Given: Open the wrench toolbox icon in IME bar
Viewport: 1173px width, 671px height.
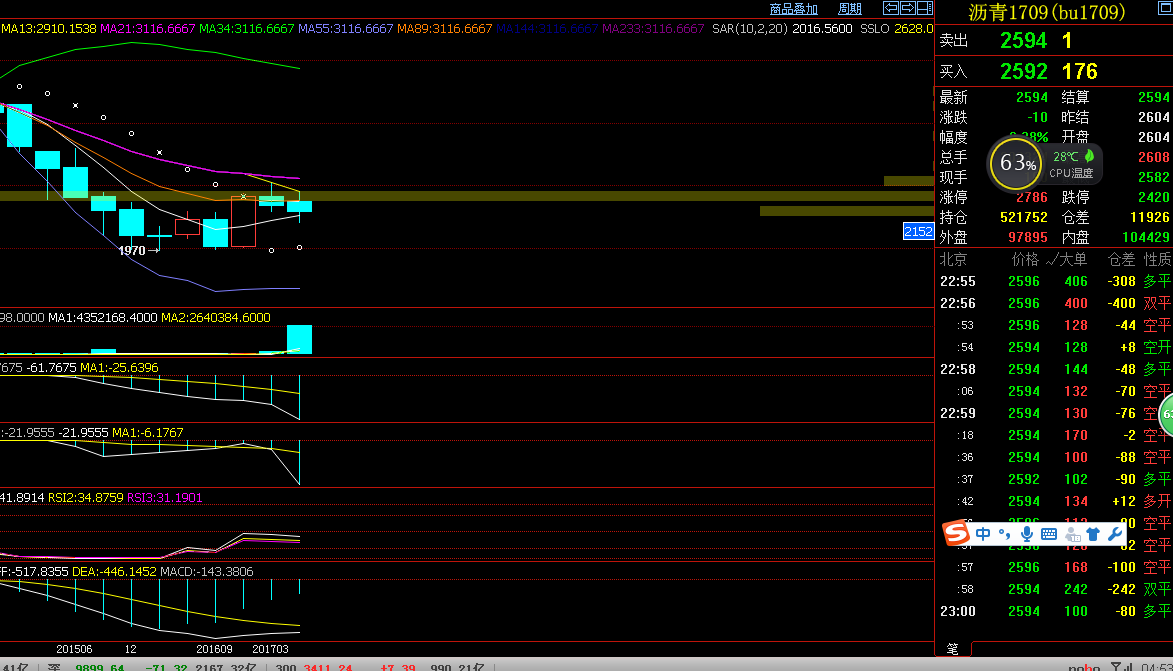Looking at the screenshot, I should (x=1115, y=533).
